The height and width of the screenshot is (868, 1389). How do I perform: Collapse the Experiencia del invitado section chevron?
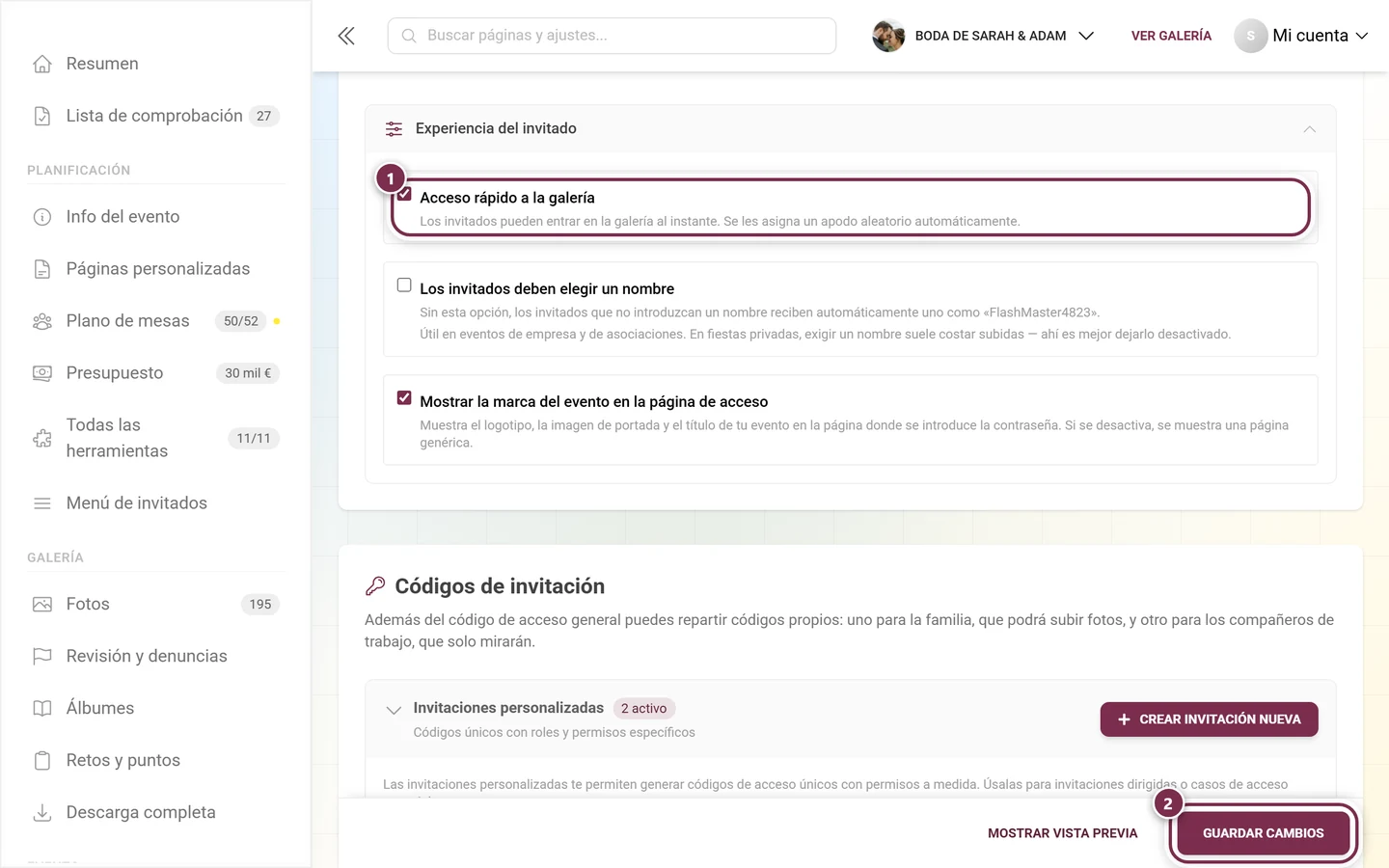pos(1309,129)
